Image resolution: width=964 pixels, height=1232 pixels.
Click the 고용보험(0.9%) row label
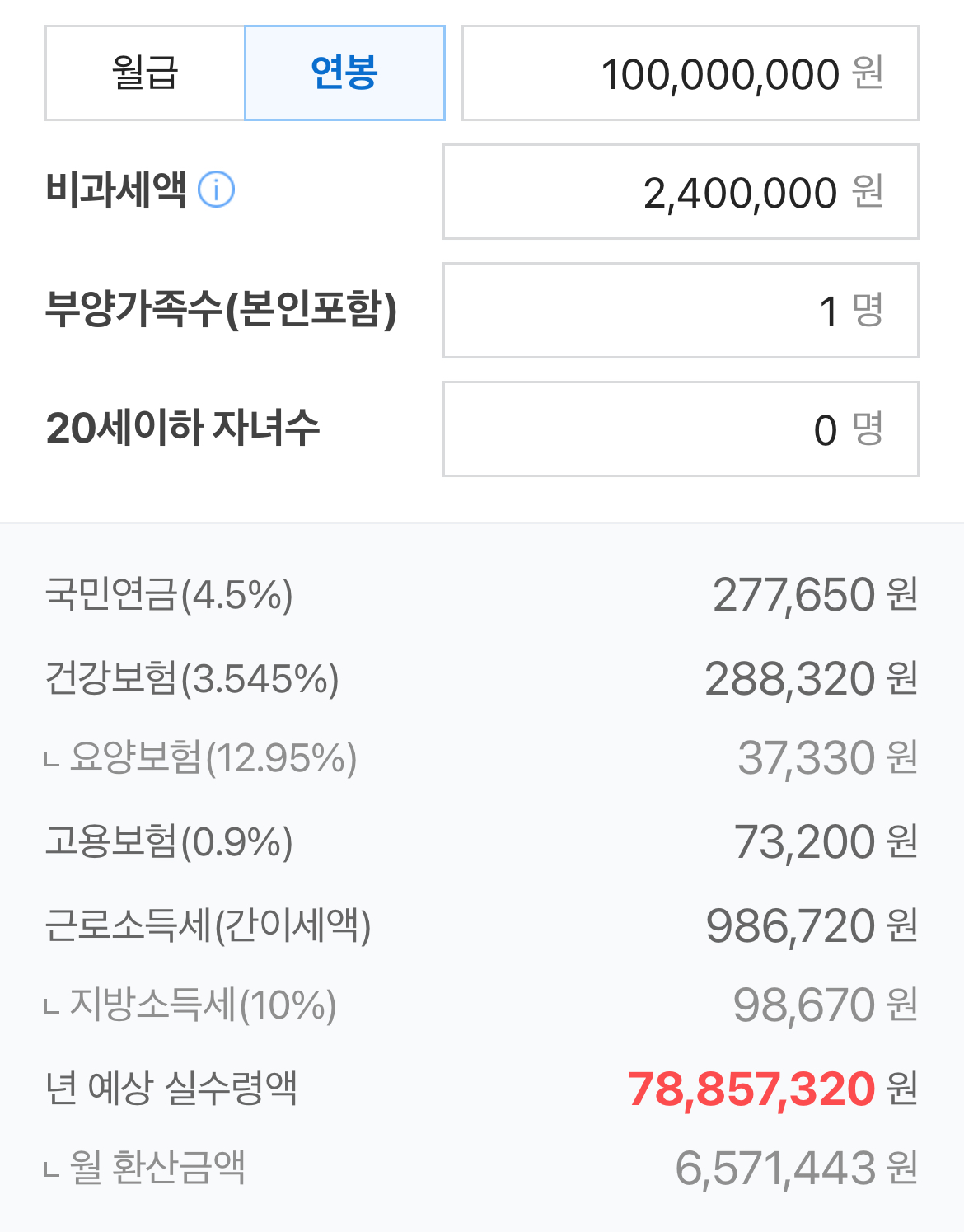[169, 841]
